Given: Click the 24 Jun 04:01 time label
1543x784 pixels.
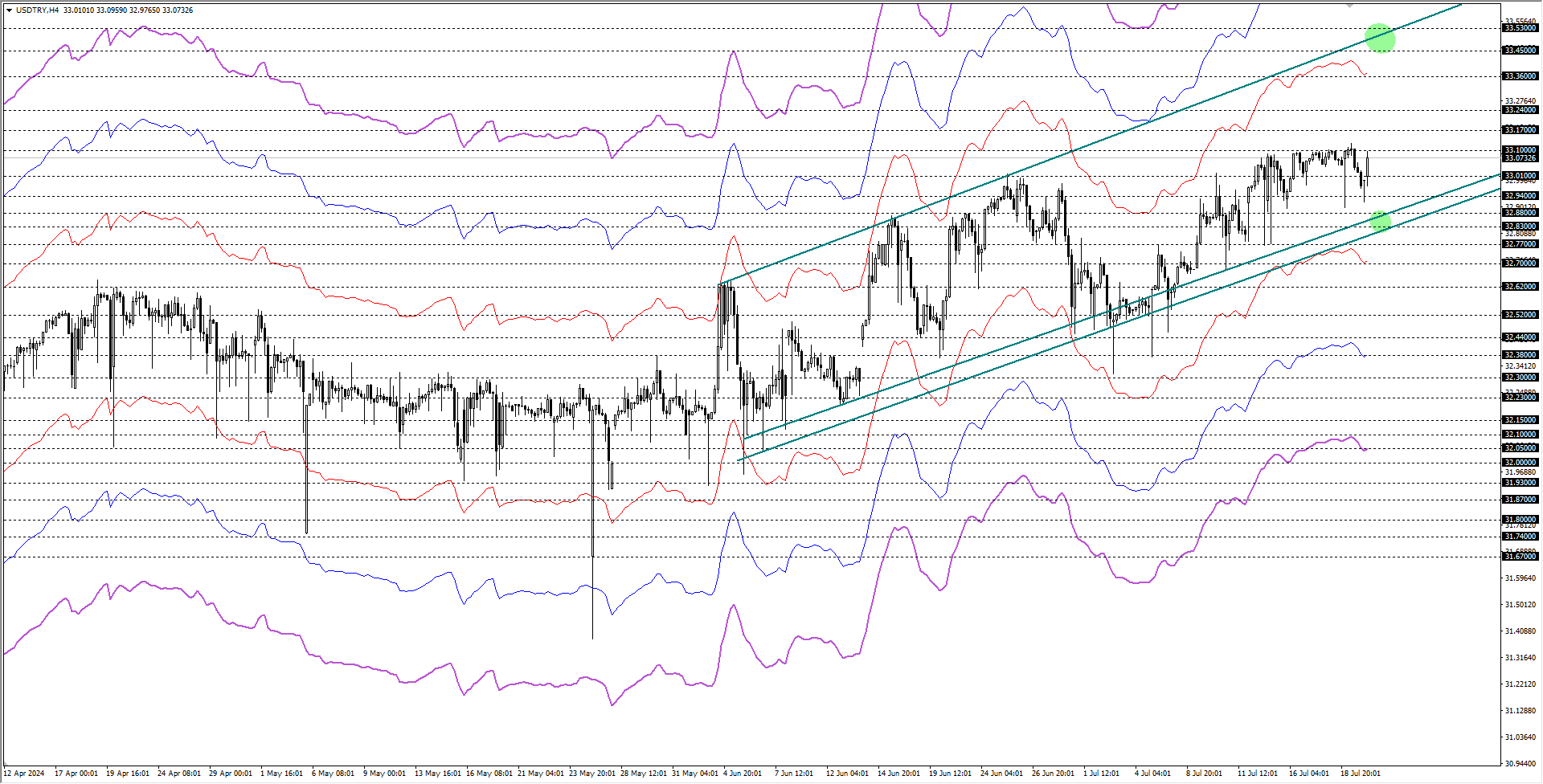Looking at the screenshot, I should (1002, 774).
